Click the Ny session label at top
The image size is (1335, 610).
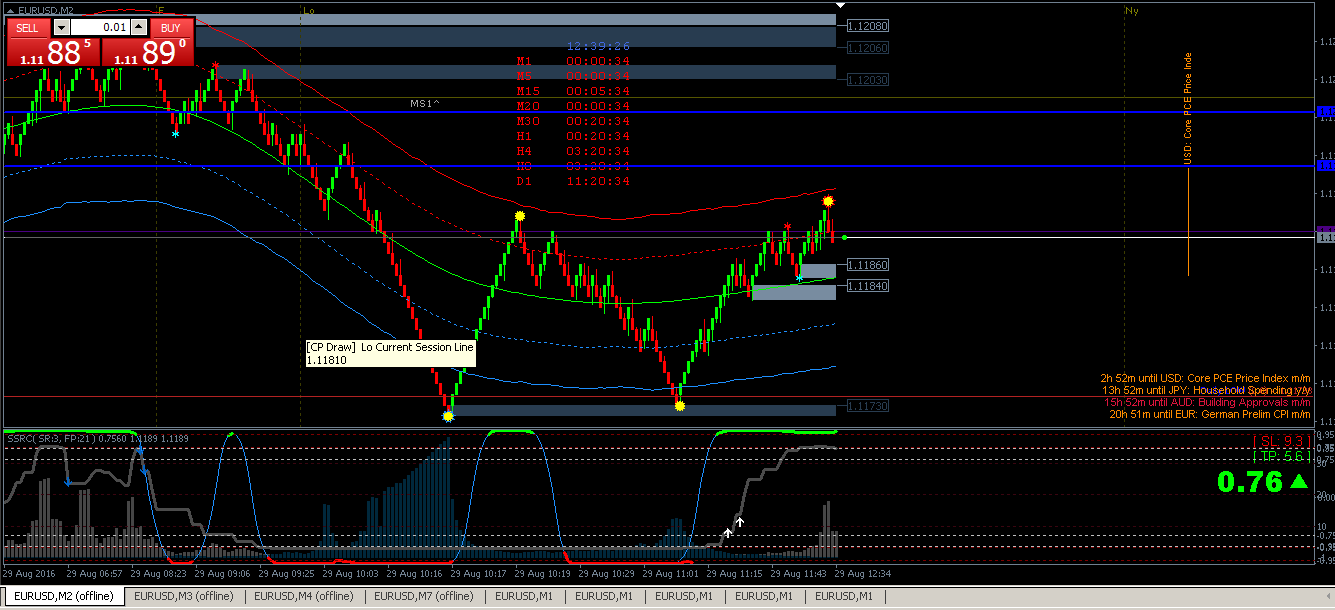click(1132, 10)
